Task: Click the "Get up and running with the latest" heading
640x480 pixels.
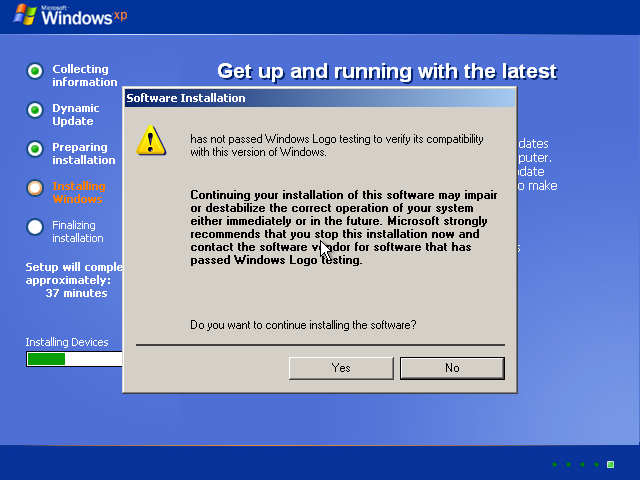Action: [x=387, y=72]
